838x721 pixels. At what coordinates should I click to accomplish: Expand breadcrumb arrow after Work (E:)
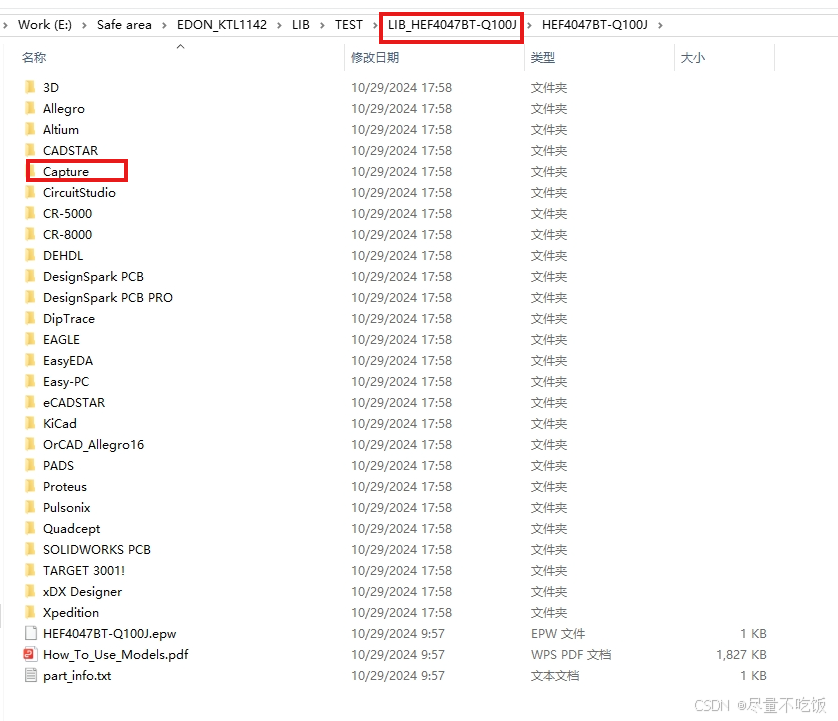(84, 25)
